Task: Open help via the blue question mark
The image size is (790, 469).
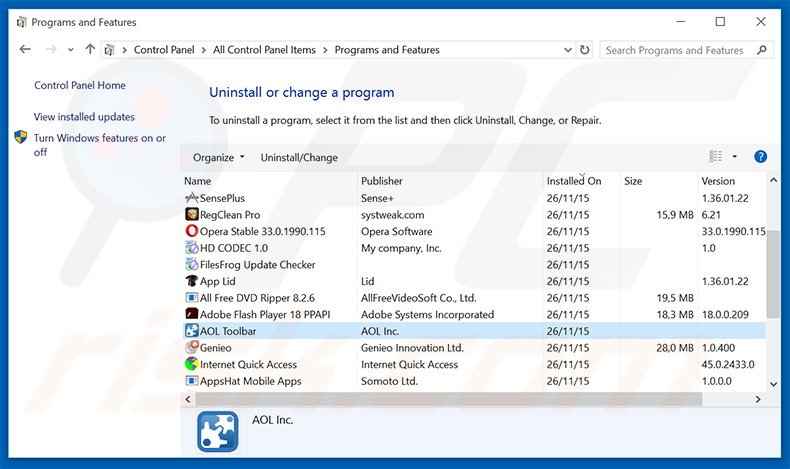Action: 760,157
